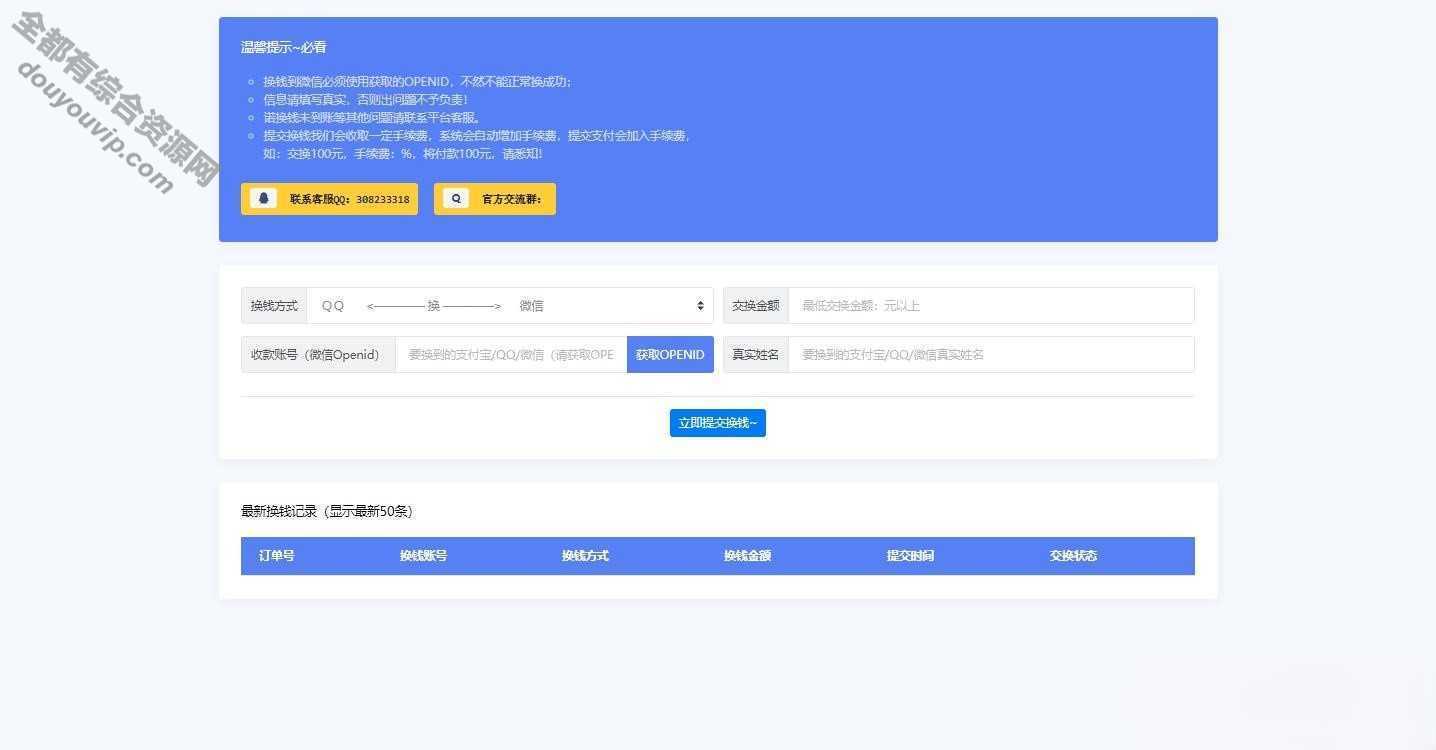Click the QQ penguin icon on customer service button

click(264, 198)
